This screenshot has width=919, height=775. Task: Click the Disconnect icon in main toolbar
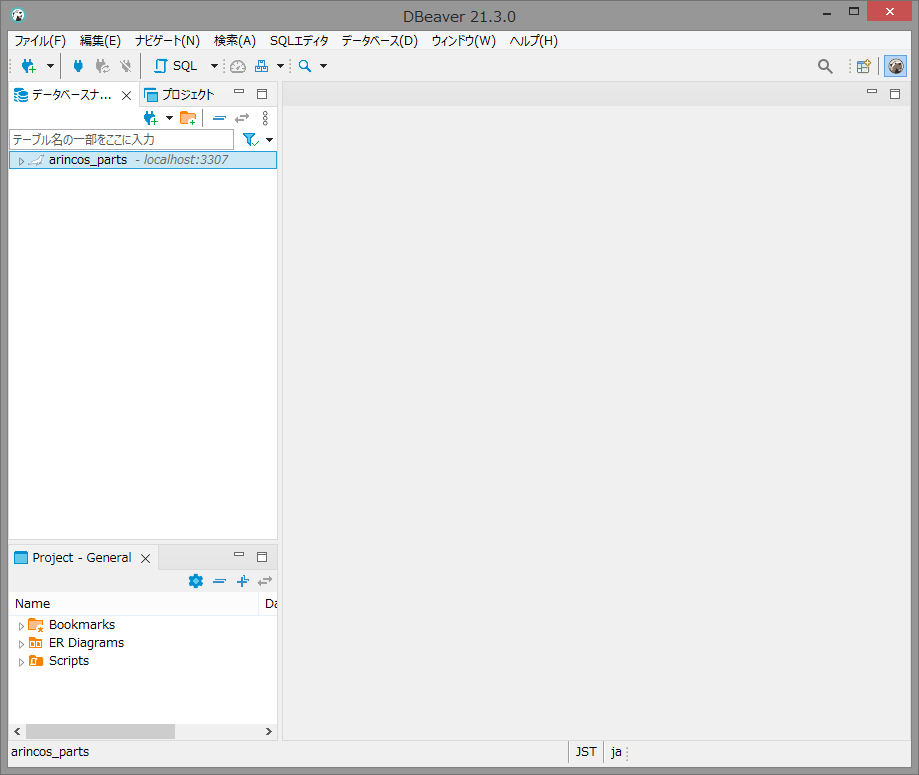point(125,66)
